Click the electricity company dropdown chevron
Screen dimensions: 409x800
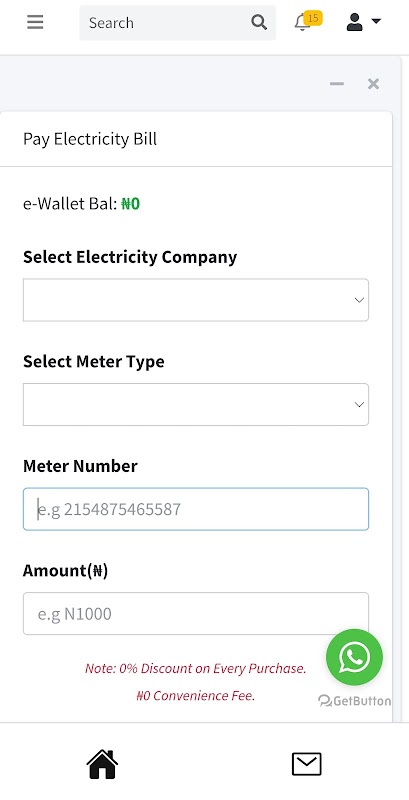coord(359,300)
